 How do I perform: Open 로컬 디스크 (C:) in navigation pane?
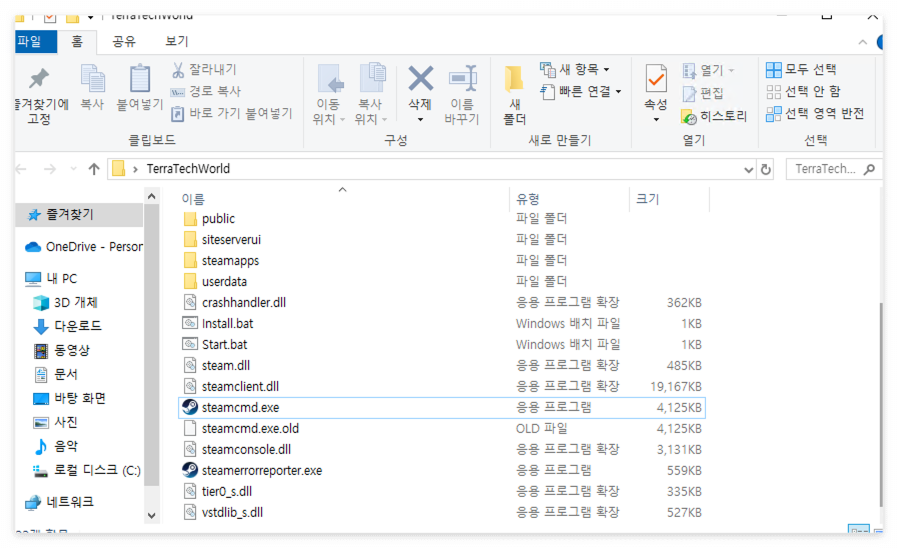coord(86,470)
